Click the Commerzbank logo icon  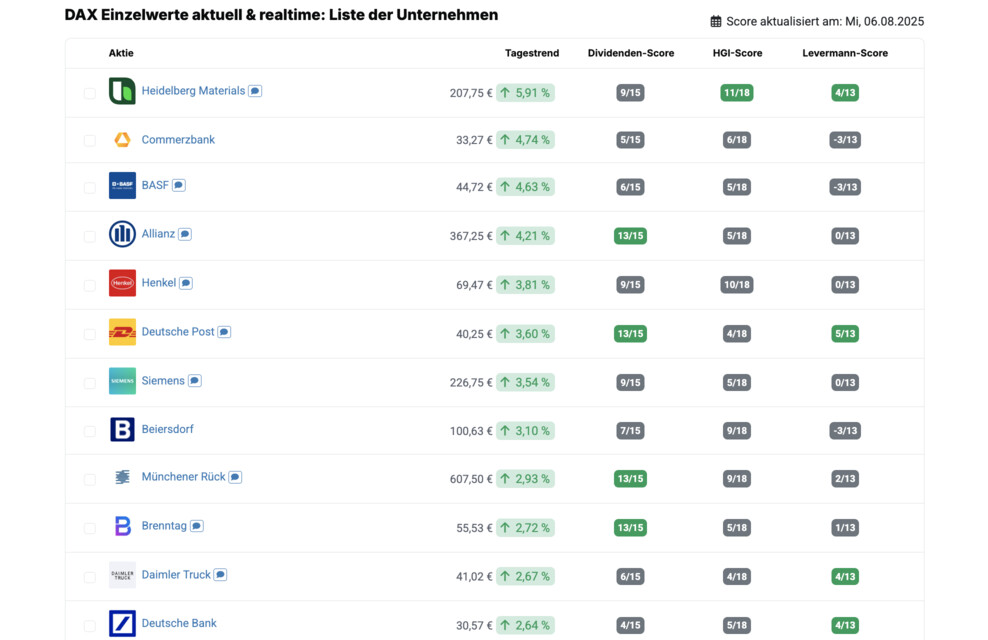[122, 140]
